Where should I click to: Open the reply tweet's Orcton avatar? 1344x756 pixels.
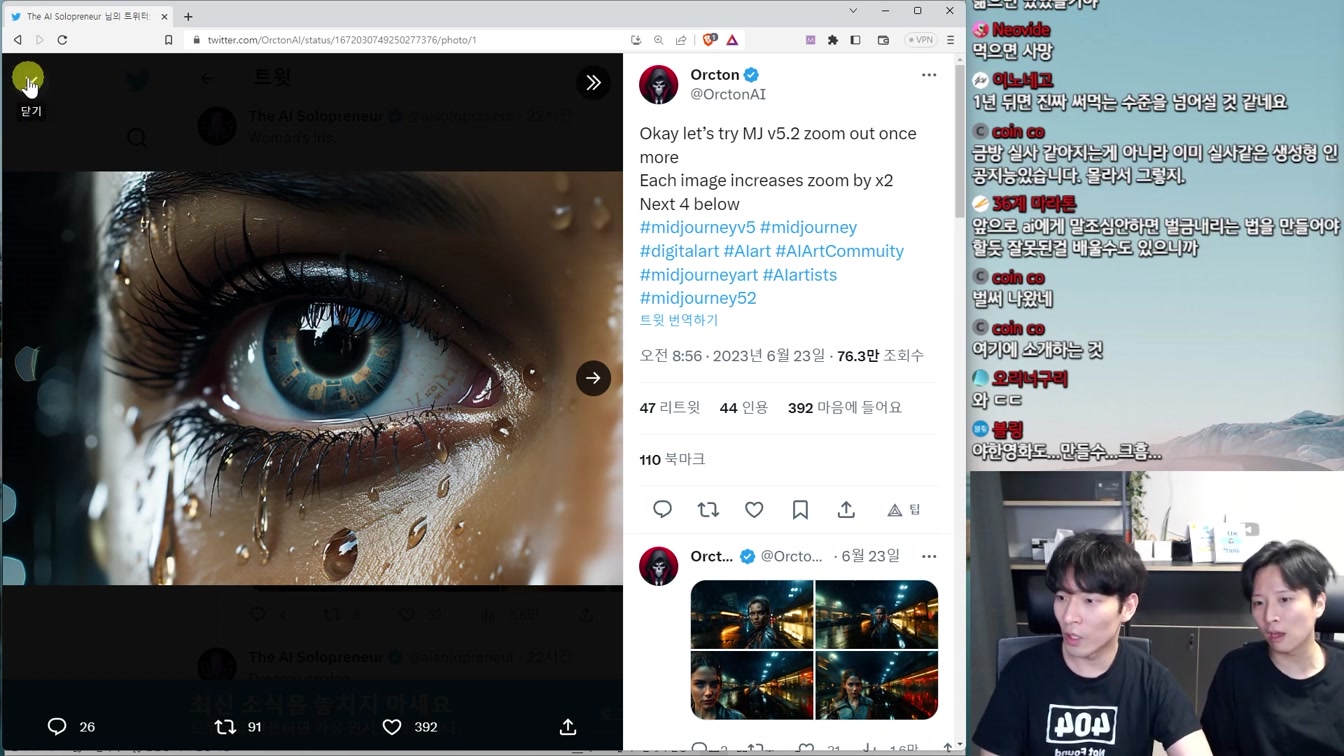point(659,566)
